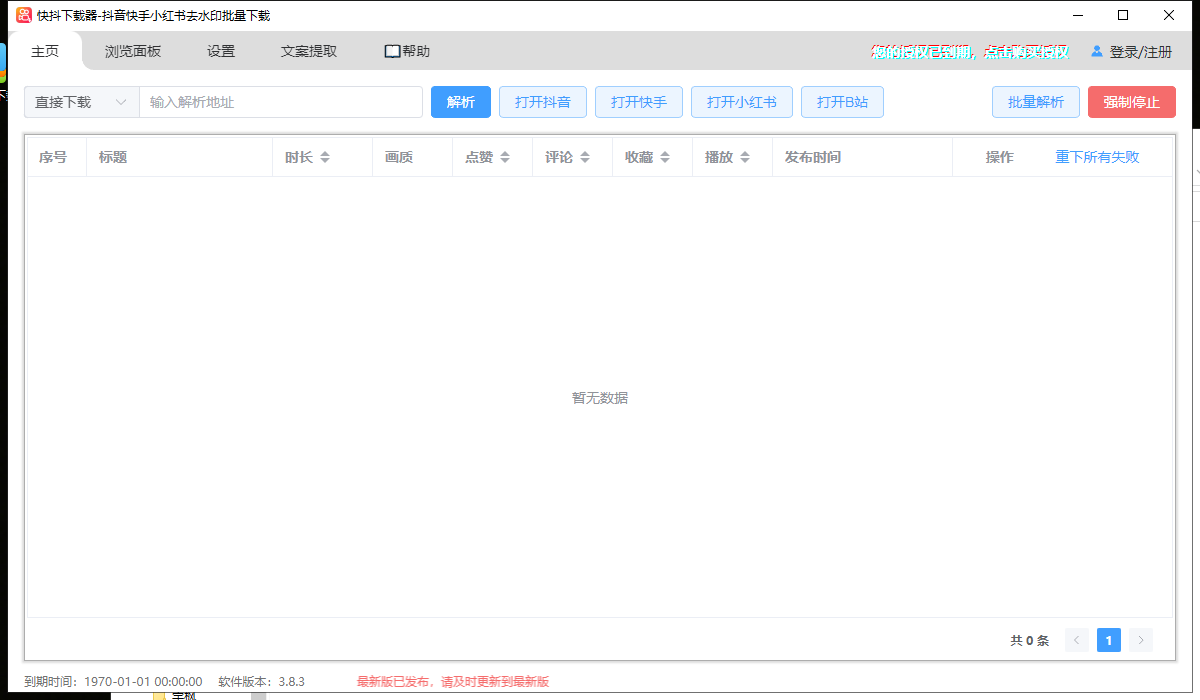Click the 共 0 条 total count
Screen dimensions: 1200x700
[1030, 641]
